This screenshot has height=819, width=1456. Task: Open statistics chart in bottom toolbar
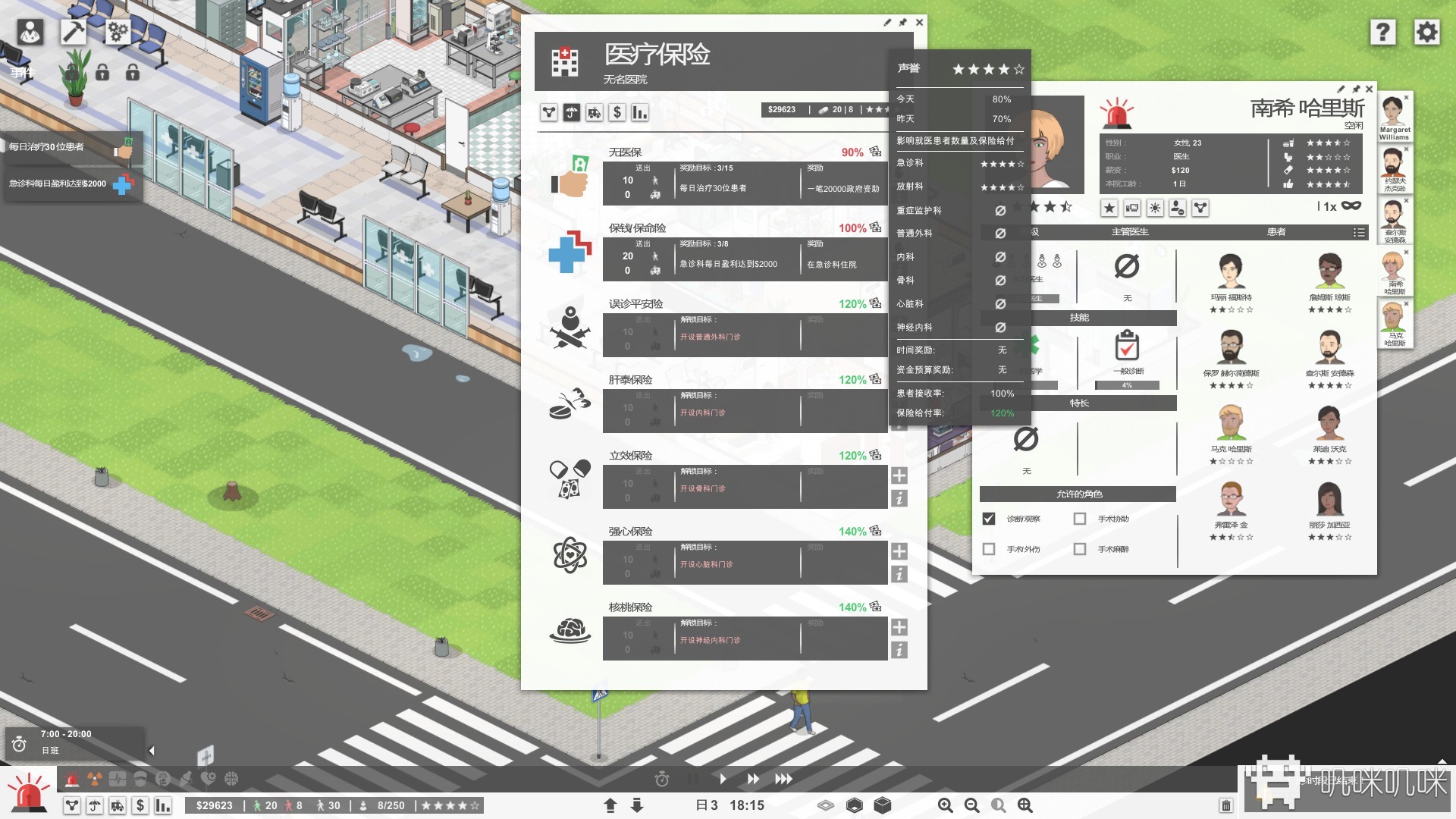163,805
